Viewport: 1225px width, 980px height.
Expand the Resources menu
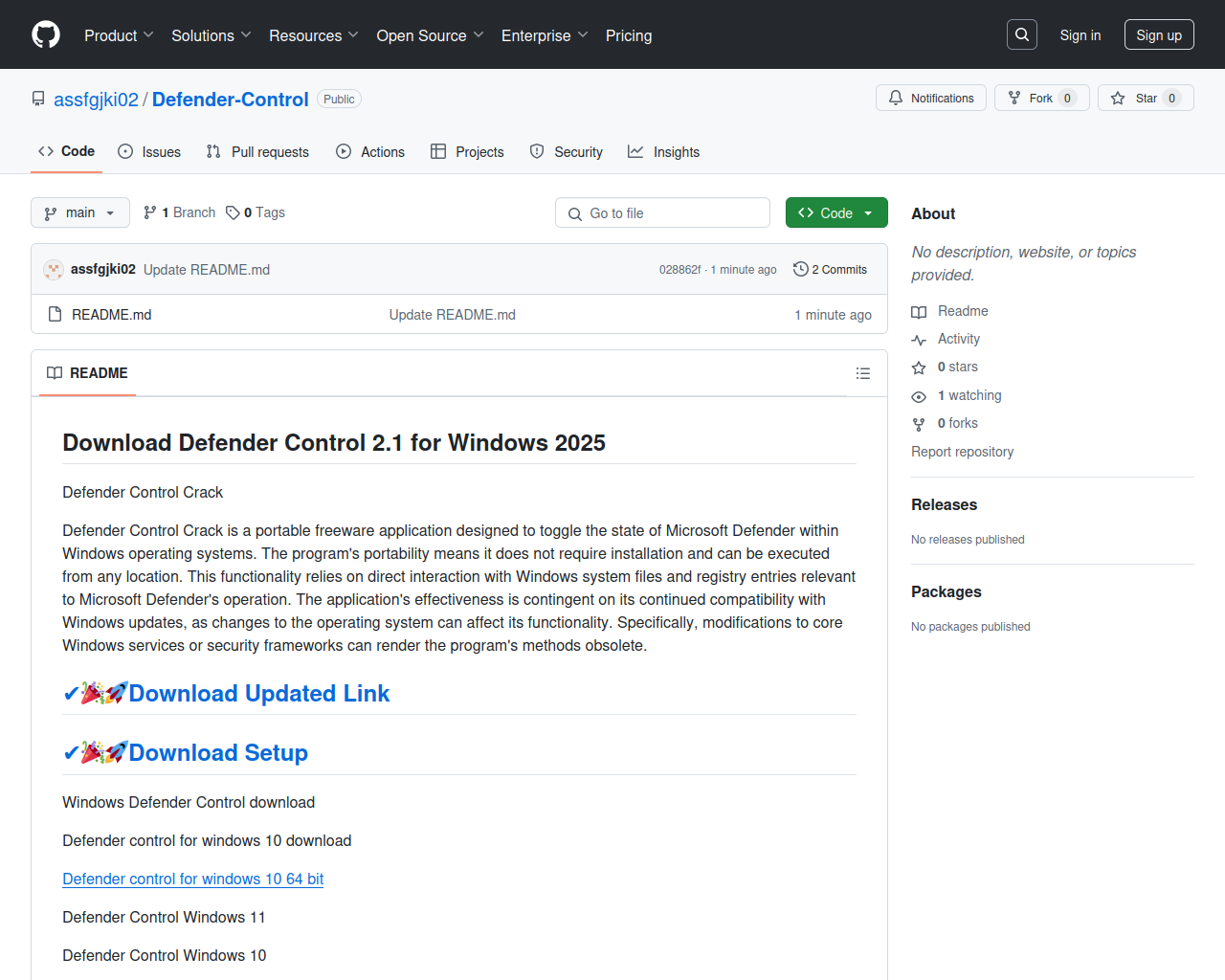[314, 35]
